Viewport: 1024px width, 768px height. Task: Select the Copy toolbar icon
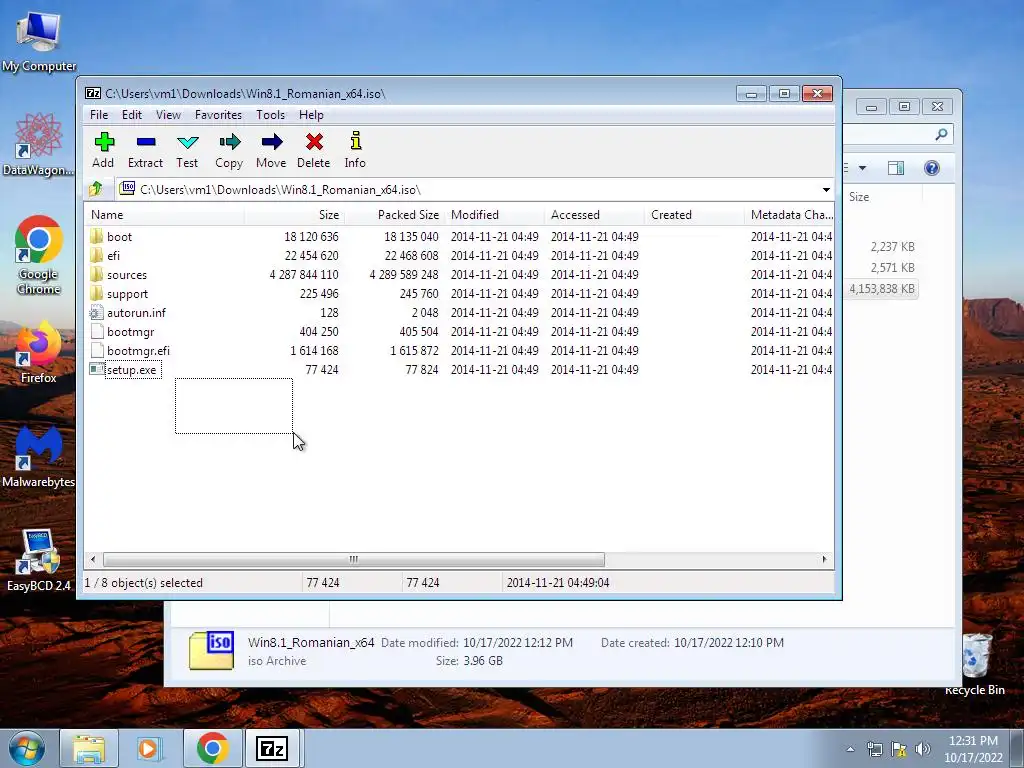point(229,150)
